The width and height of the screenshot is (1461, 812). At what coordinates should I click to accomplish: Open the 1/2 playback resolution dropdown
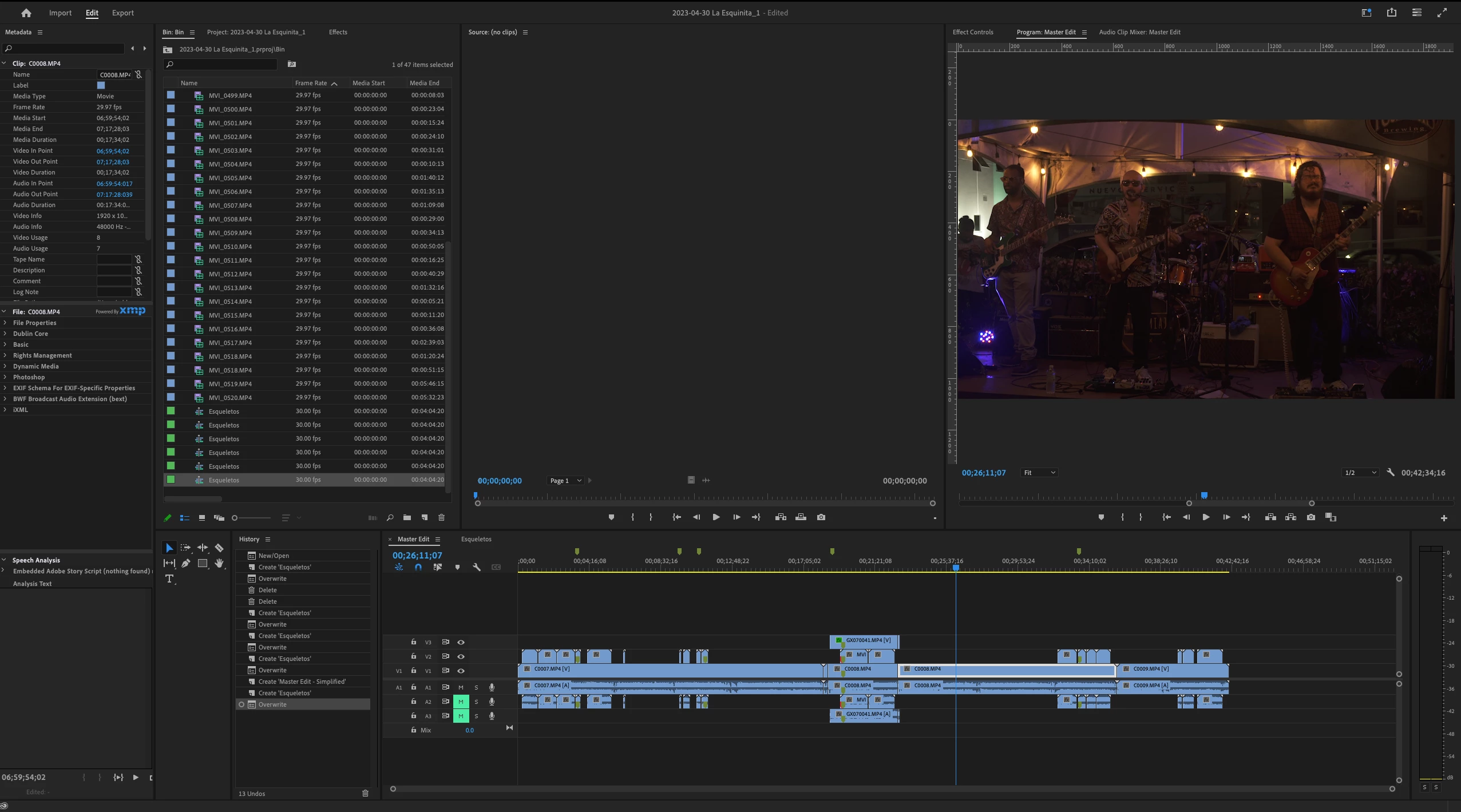(x=1360, y=473)
